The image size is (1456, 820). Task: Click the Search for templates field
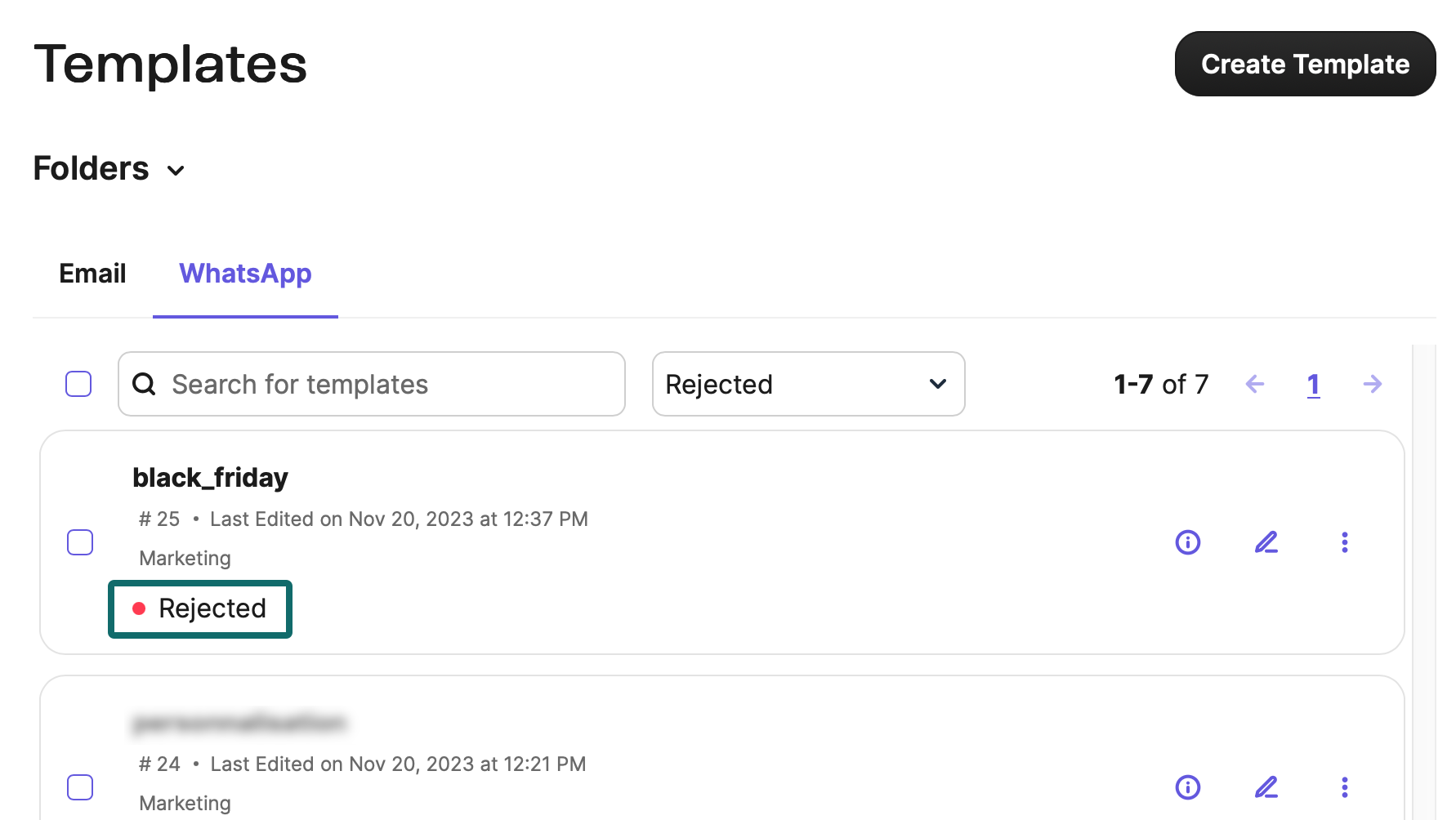click(372, 384)
